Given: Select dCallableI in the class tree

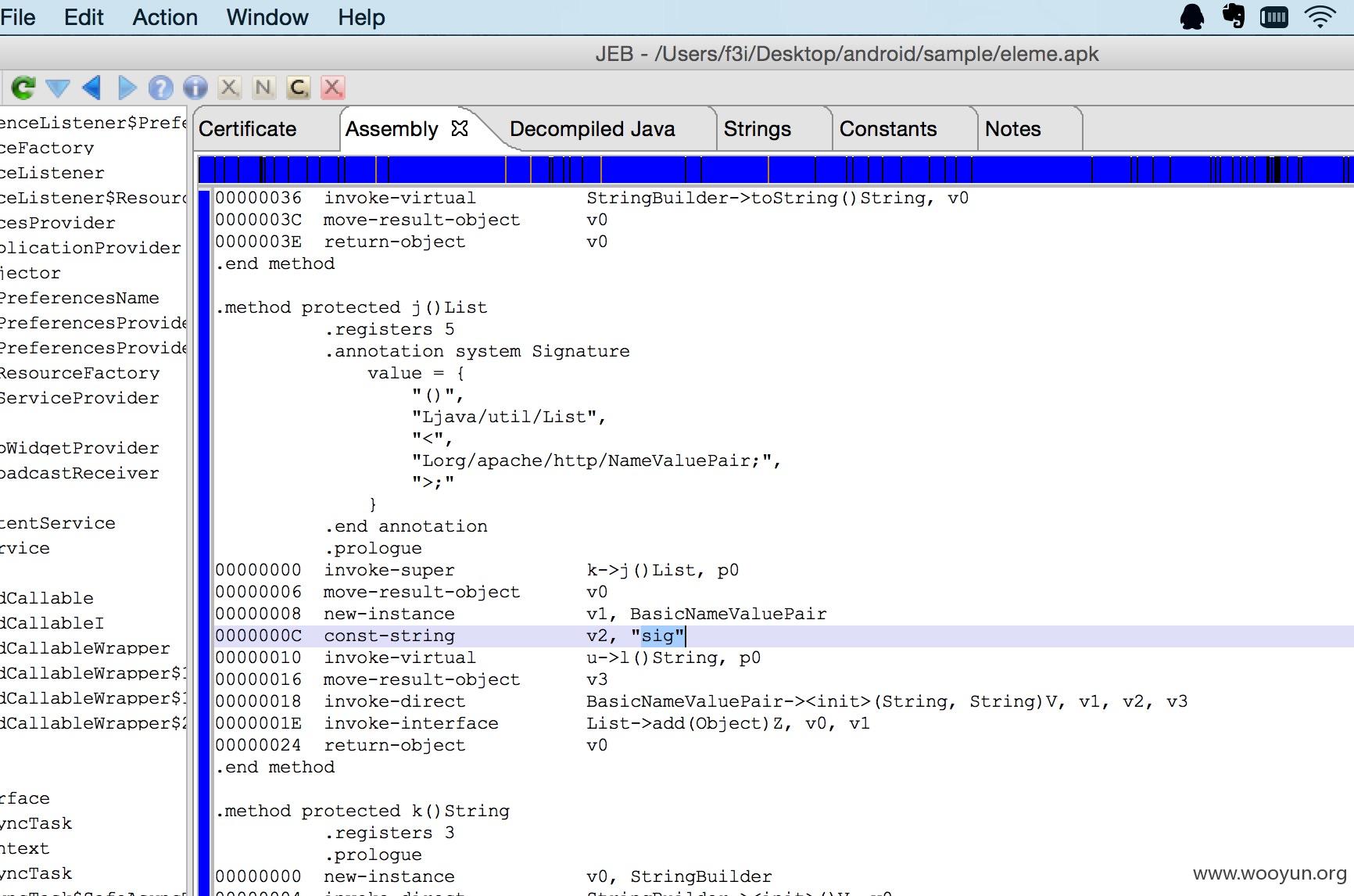Looking at the screenshot, I should click(52, 623).
